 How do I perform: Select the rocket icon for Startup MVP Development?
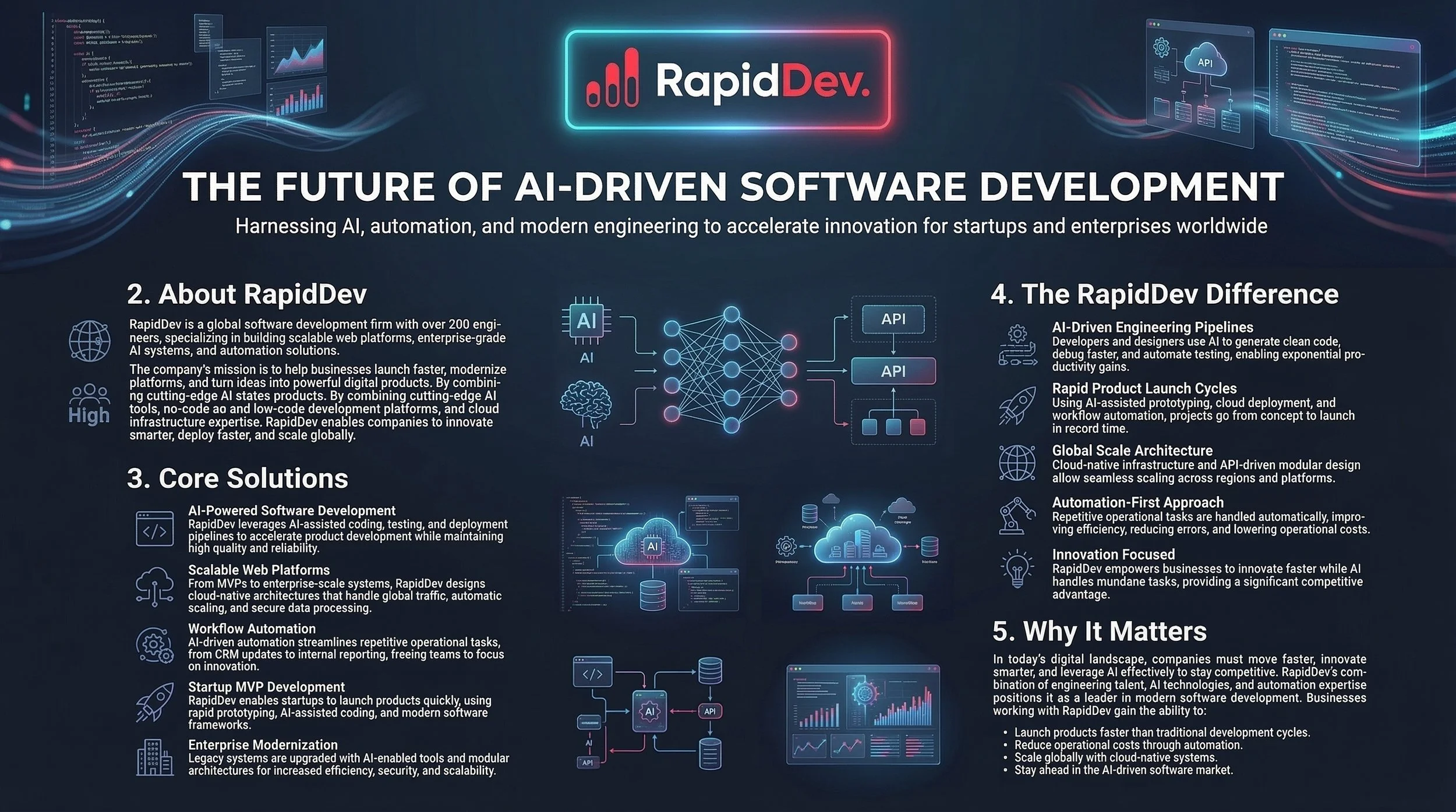pyautogui.click(x=154, y=703)
